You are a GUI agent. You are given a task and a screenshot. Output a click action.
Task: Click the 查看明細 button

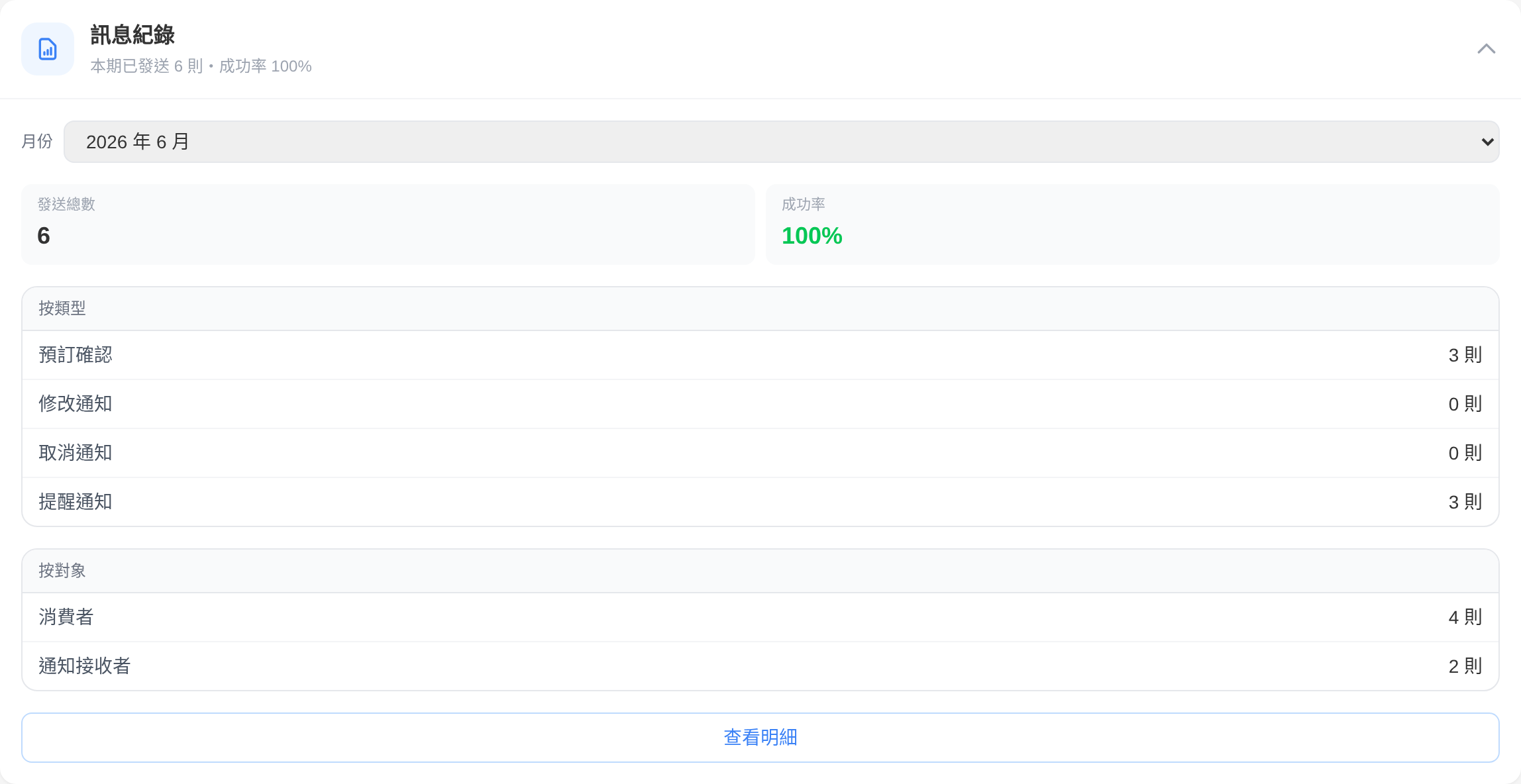(760, 737)
